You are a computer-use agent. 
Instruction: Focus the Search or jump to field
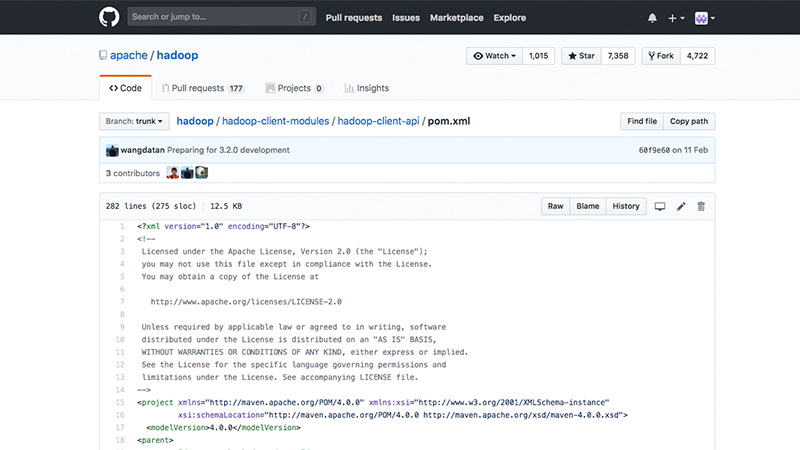pyautogui.click(x=221, y=17)
